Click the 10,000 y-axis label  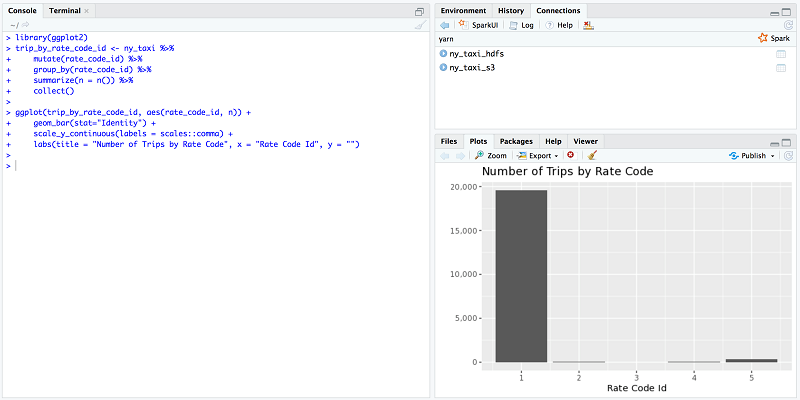pos(464,274)
